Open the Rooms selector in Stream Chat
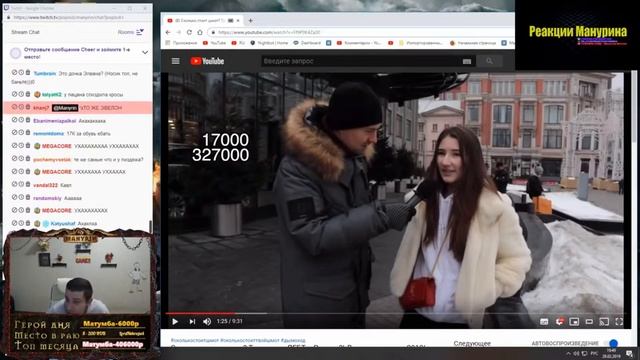The image size is (640, 360). 130,32
